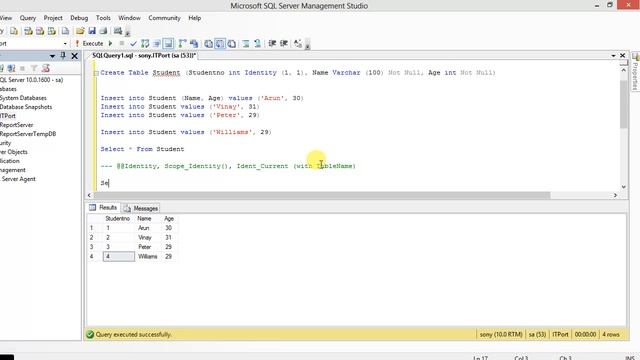The image size is (640, 360).
Task: Click the Studentno column header
Action: point(118,219)
